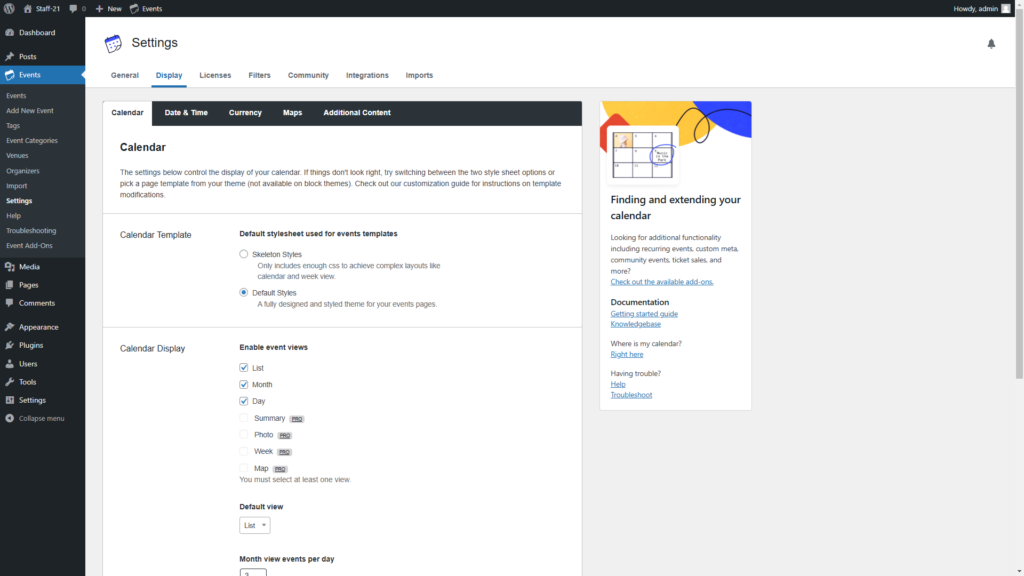This screenshot has height=576, width=1024.
Task: Click the notification bell icon
Action: [x=991, y=44]
